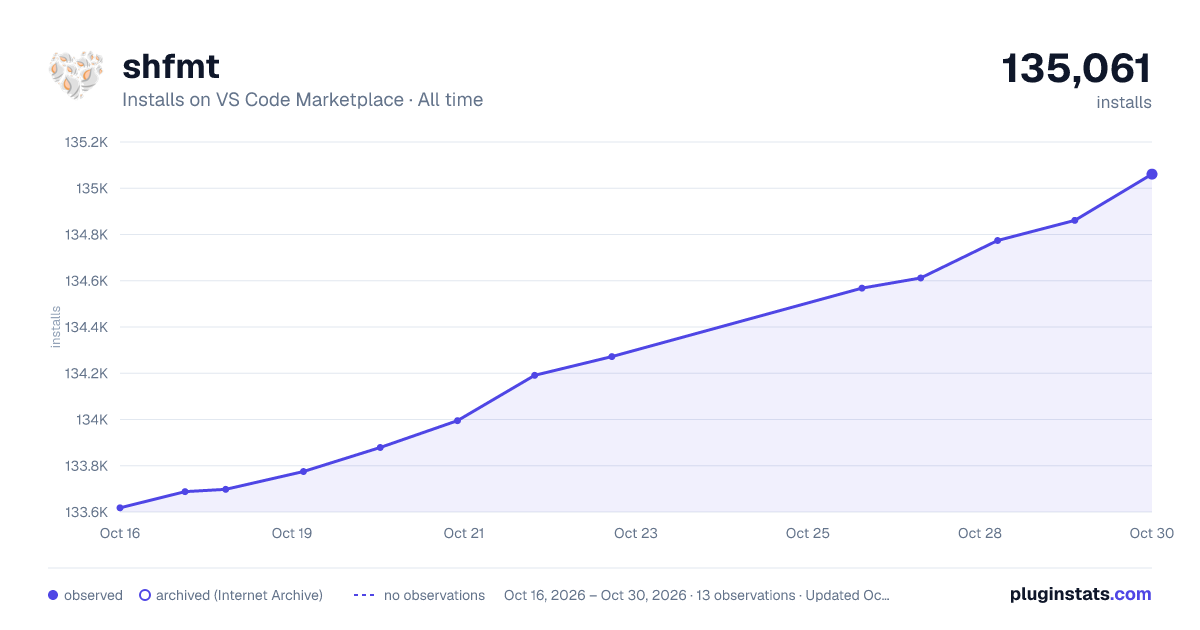Click the Oct 28 x-axis label
This screenshot has height=630, width=1200.
pos(980,533)
